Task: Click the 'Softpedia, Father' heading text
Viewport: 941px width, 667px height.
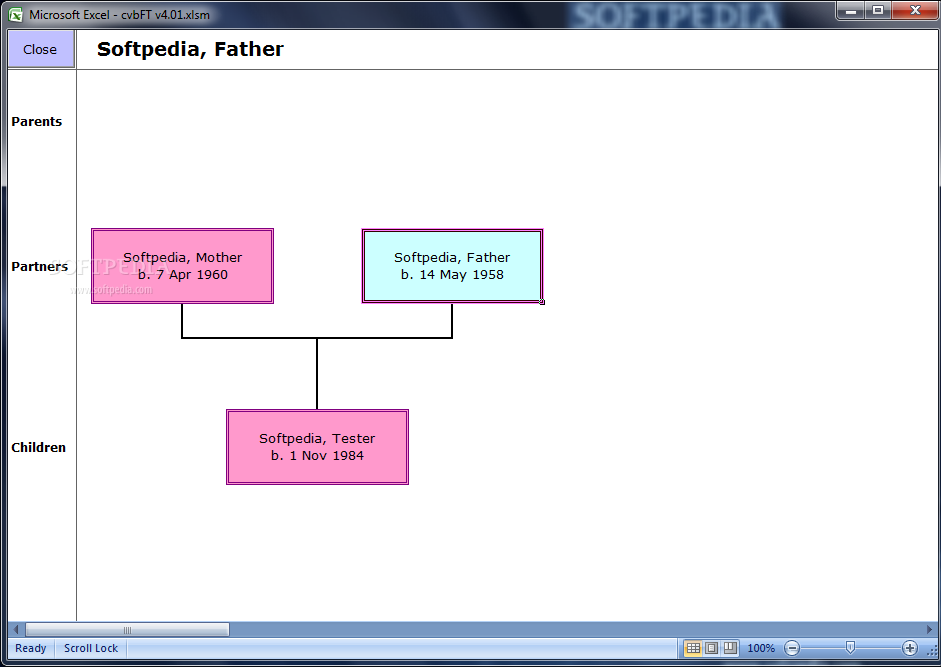Action: coord(190,49)
